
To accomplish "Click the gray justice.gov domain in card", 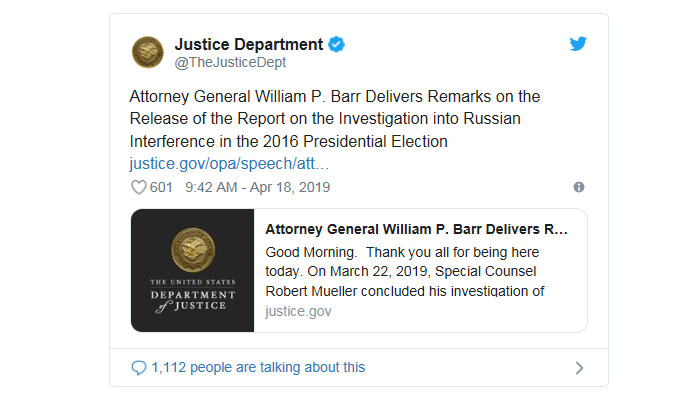I will [x=298, y=311].
